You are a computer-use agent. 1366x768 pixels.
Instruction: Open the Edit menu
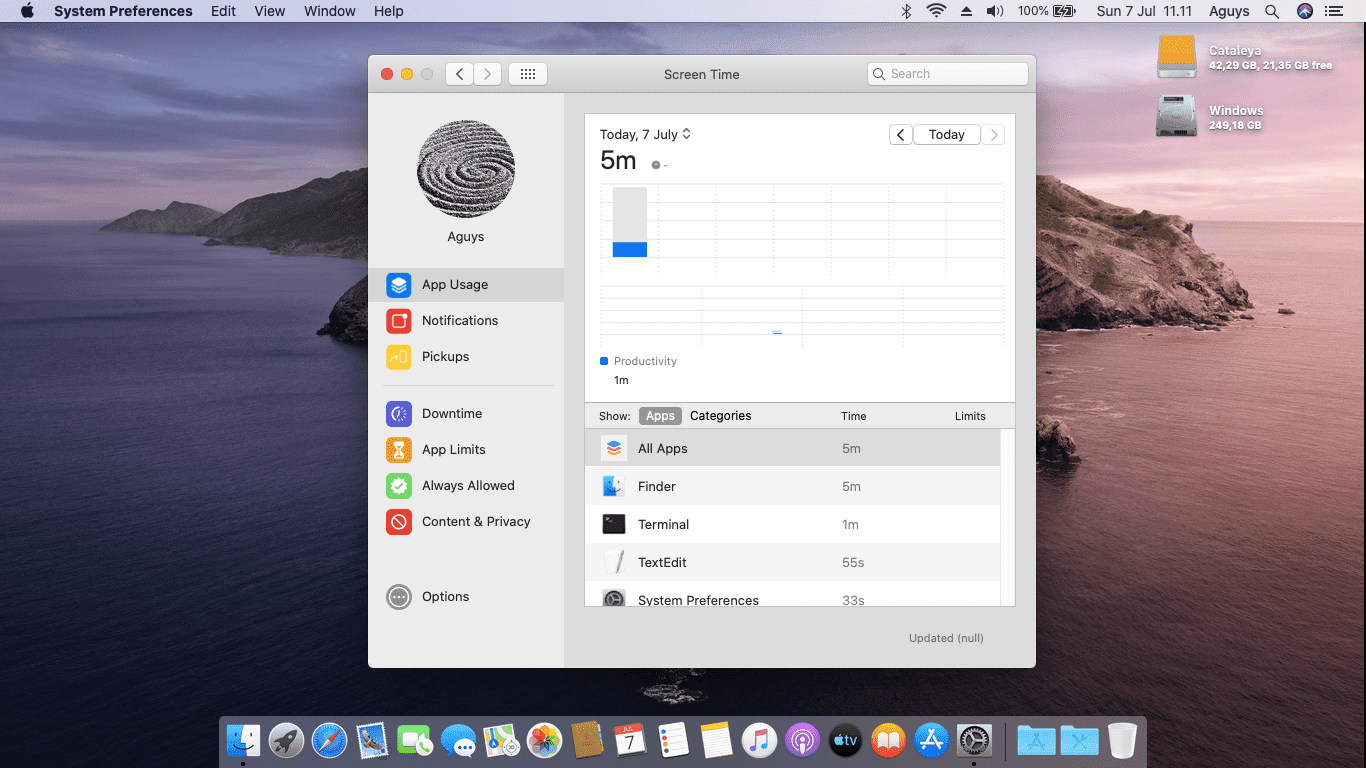click(x=224, y=11)
